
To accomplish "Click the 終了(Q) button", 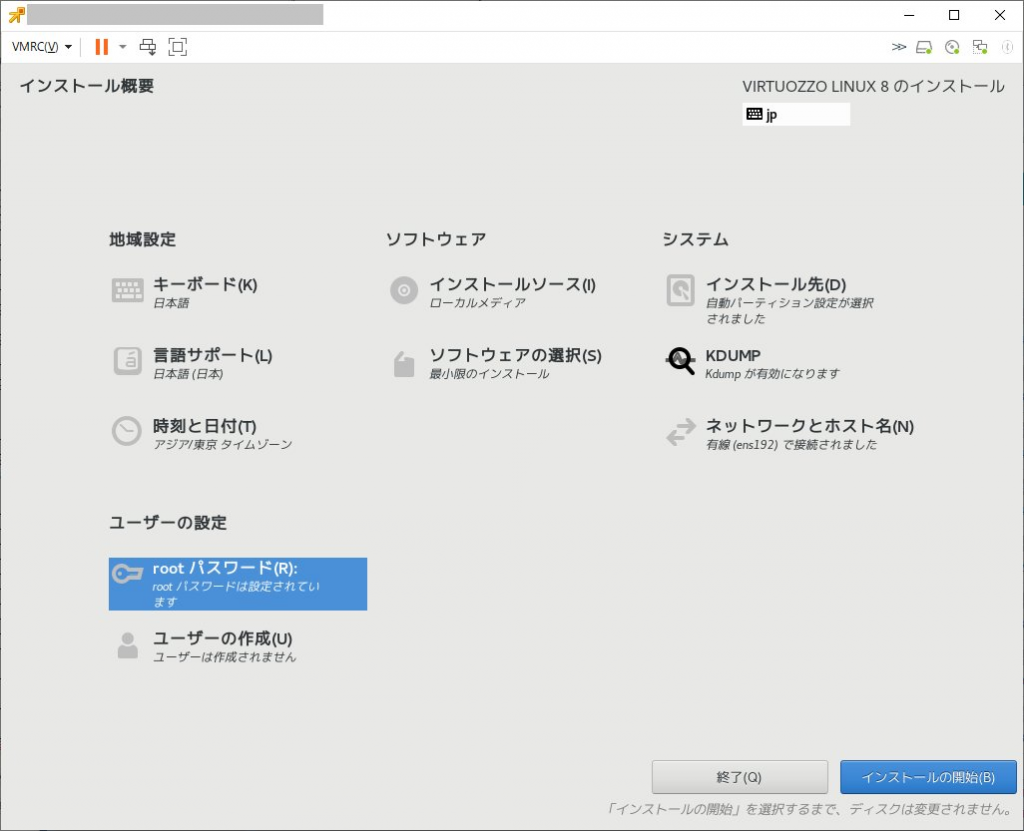I will 739,777.
